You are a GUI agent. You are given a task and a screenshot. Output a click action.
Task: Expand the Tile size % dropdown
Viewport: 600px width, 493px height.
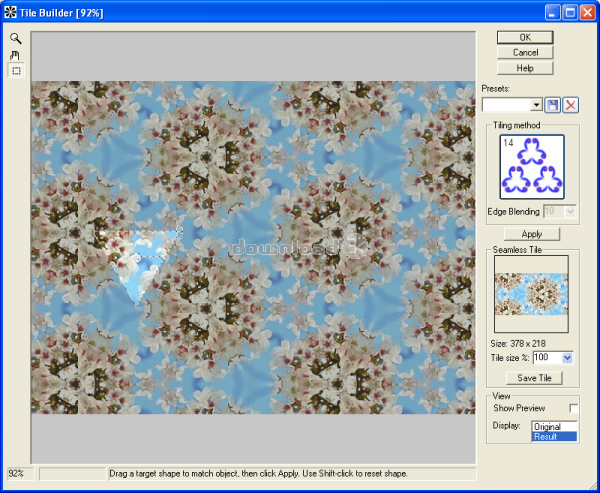(567, 358)
